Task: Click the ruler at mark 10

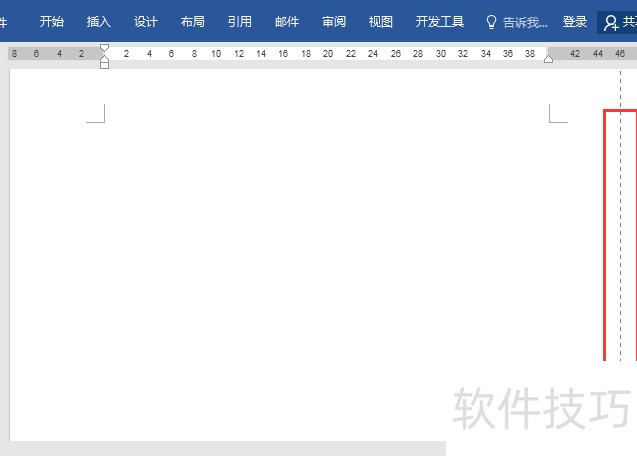Action: tap(216, 54)
